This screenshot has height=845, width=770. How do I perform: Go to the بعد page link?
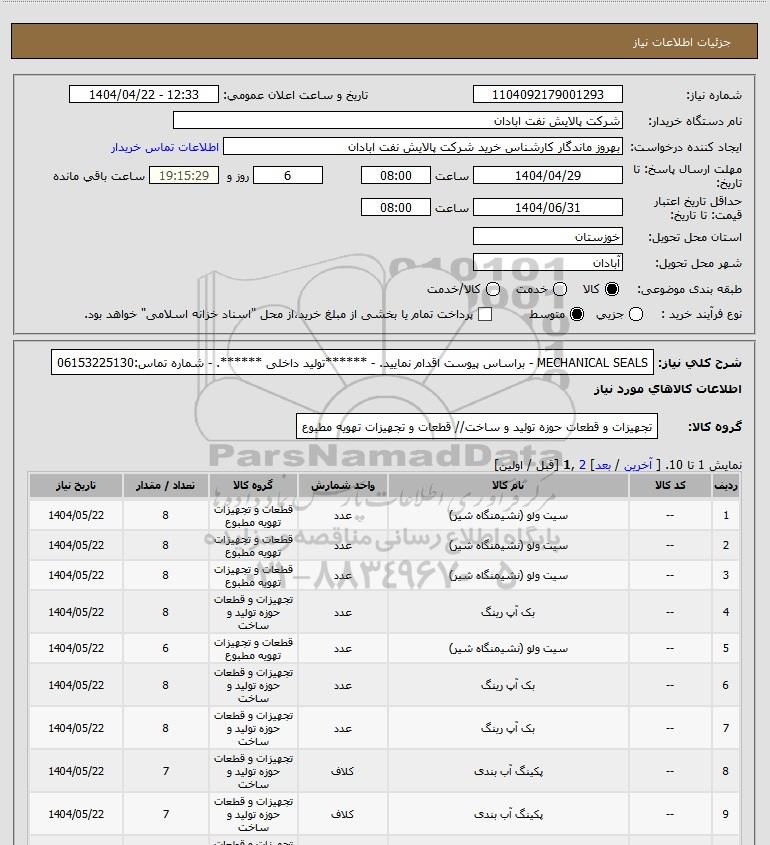coord(602,465)
